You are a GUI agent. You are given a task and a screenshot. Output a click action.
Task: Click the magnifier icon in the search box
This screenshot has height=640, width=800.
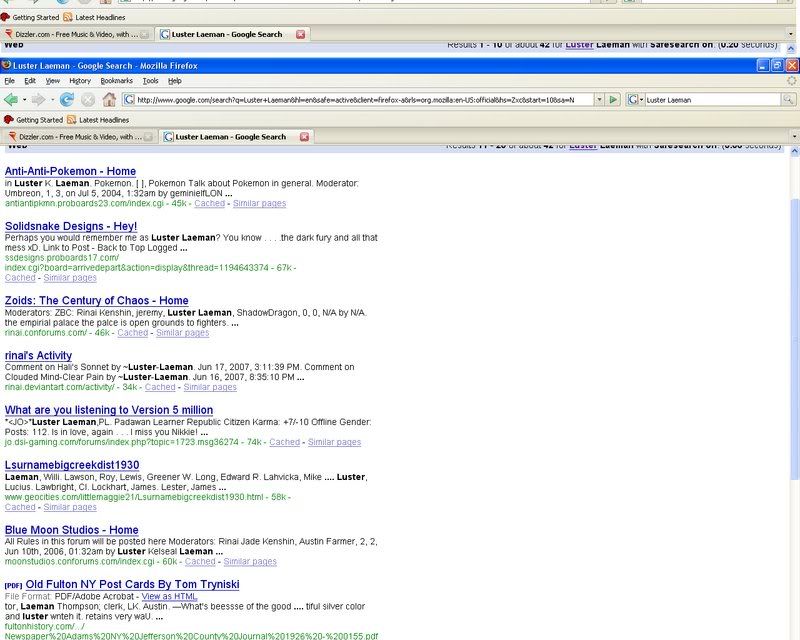[788, 100]
